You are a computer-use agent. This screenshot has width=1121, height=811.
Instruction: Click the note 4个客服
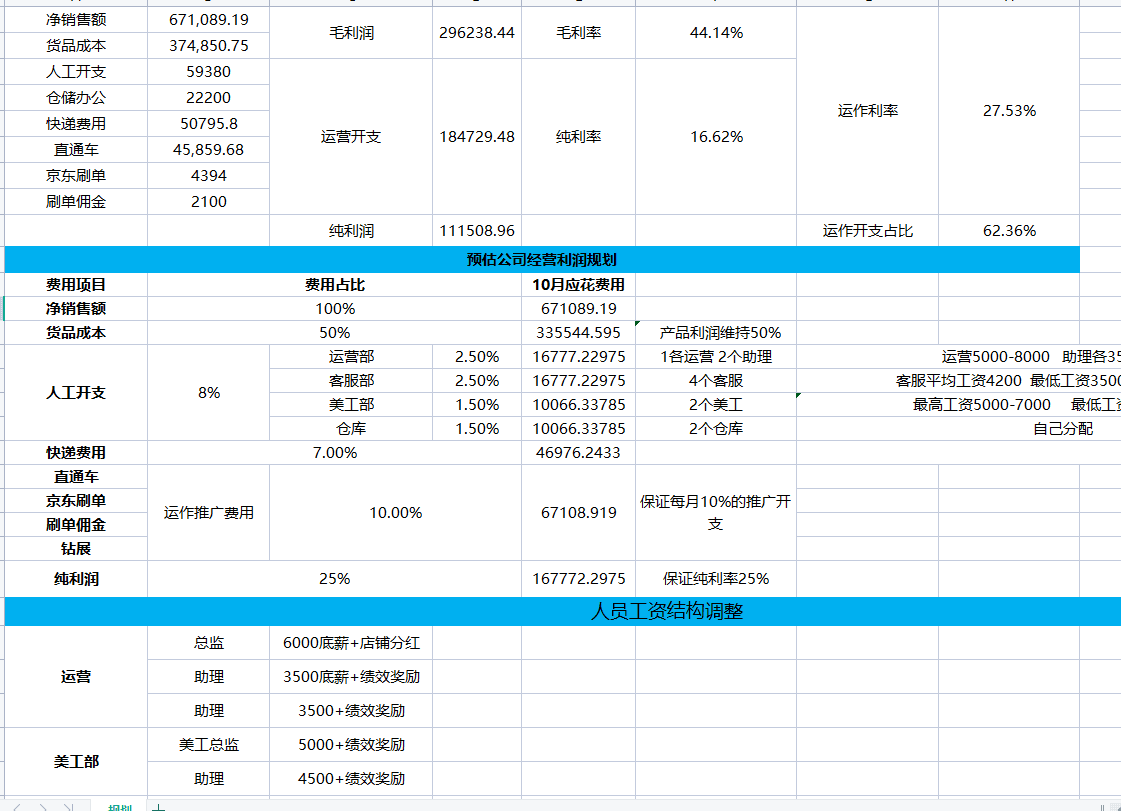[x=716, y=380]
